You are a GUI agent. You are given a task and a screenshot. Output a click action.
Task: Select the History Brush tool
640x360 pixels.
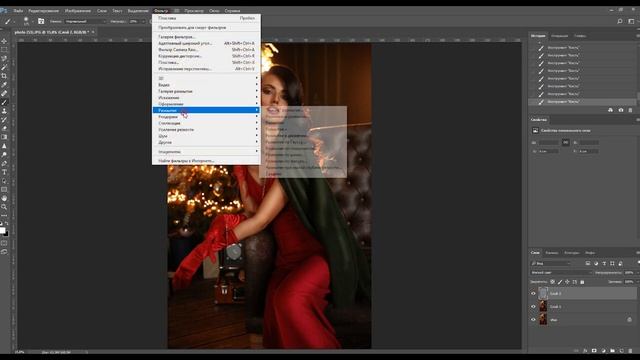4,120
